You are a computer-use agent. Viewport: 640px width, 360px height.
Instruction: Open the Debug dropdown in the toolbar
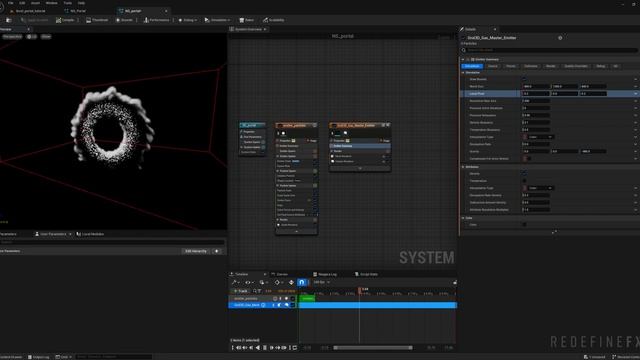(x=187, y=20)
